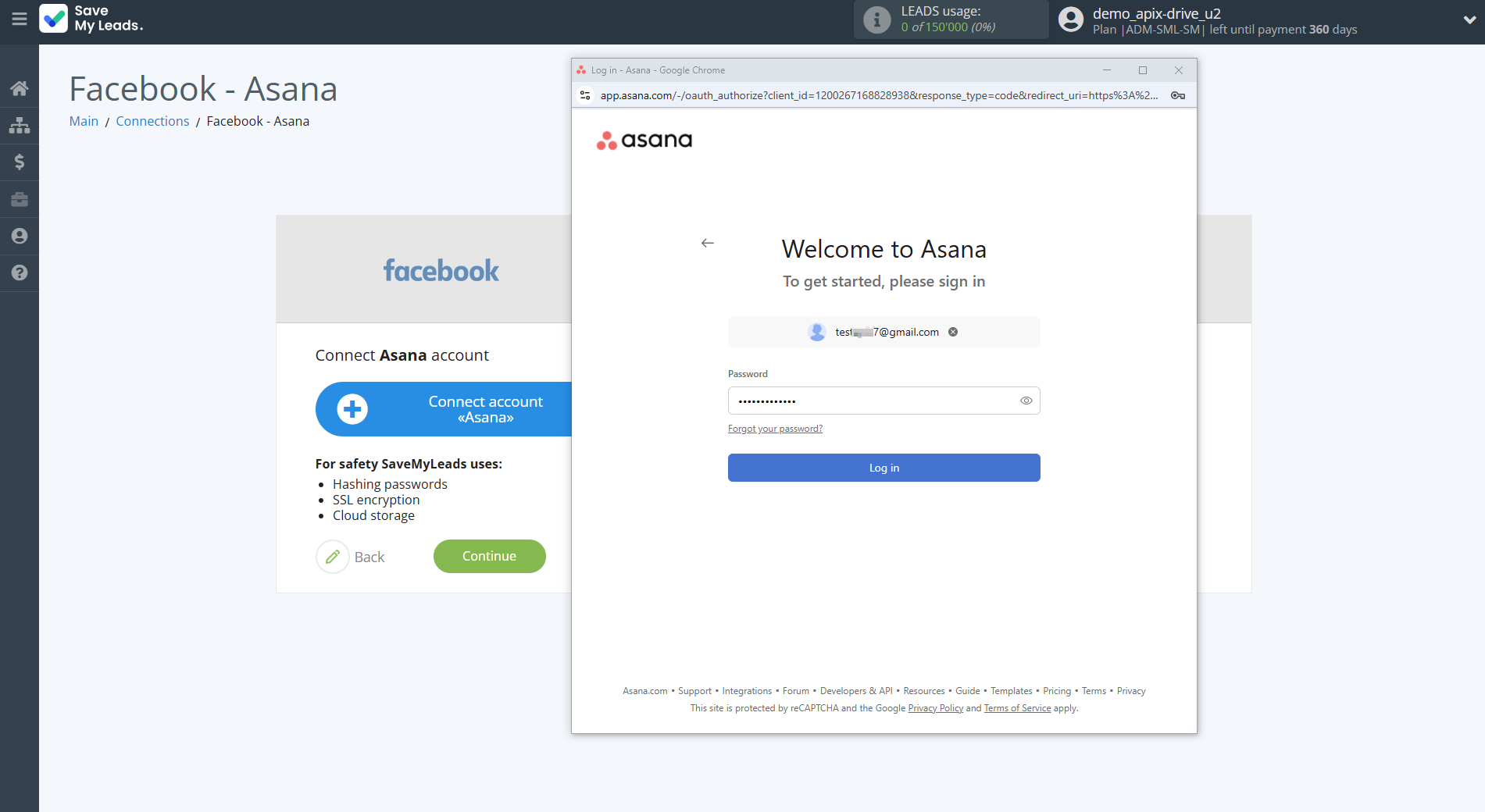Click Forgot your password link

(775, 429)
